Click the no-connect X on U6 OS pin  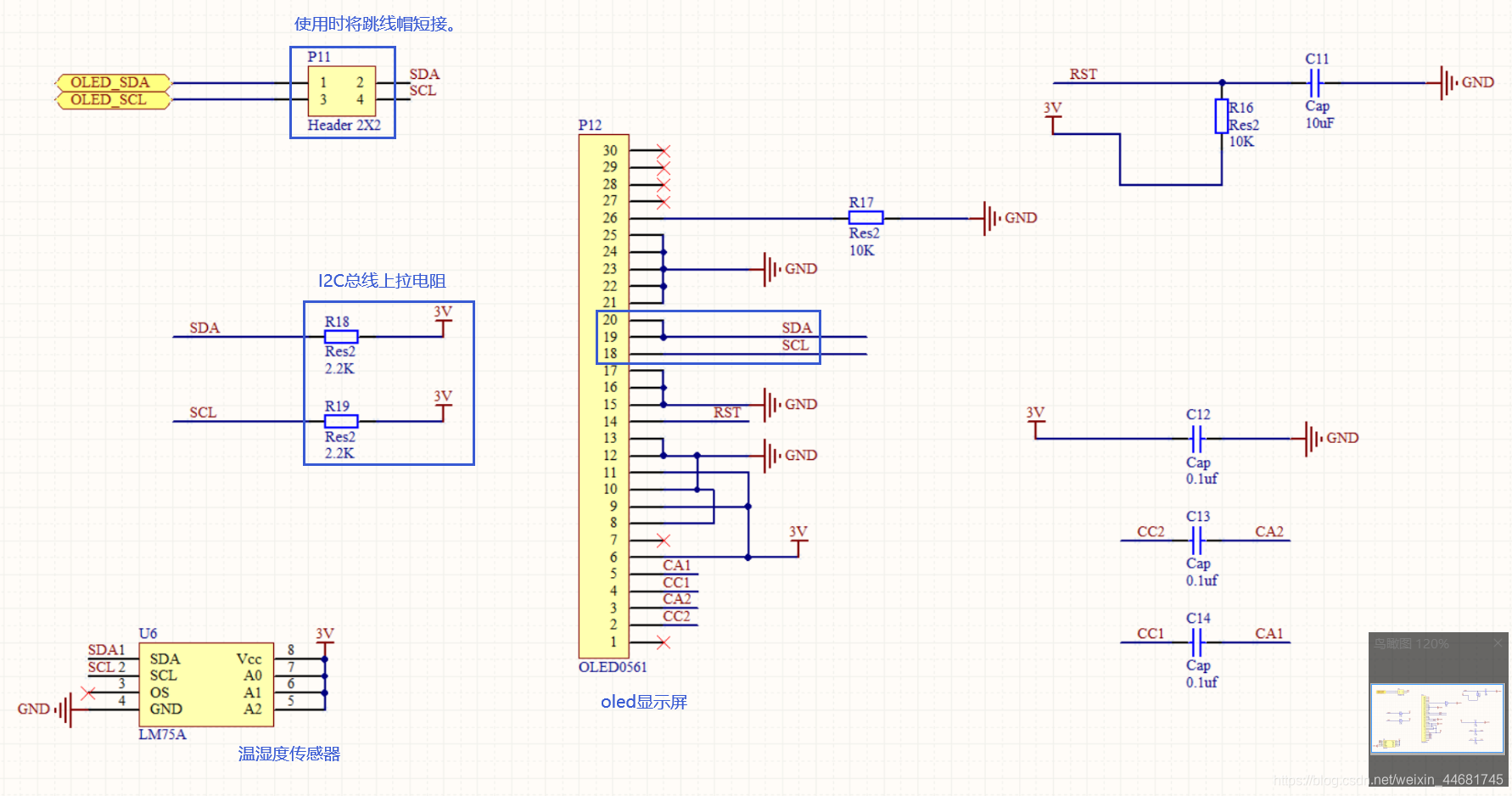click(87, 692)
